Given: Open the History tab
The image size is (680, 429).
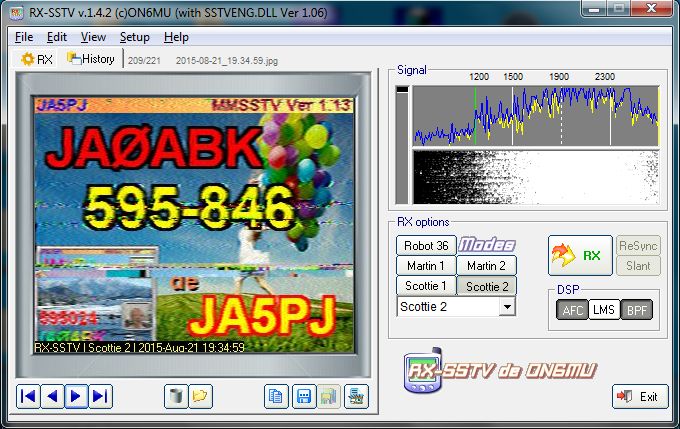Looking at the screenshot, I should 91,59.
